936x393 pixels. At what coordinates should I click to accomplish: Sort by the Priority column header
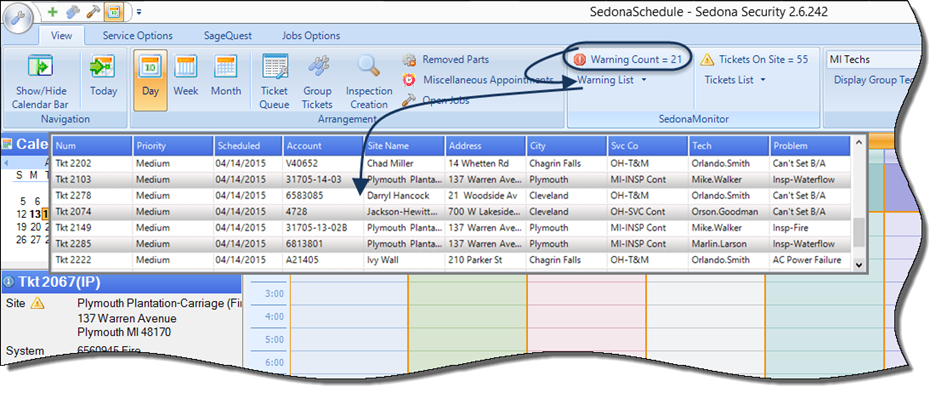click(x=174, y=146)
